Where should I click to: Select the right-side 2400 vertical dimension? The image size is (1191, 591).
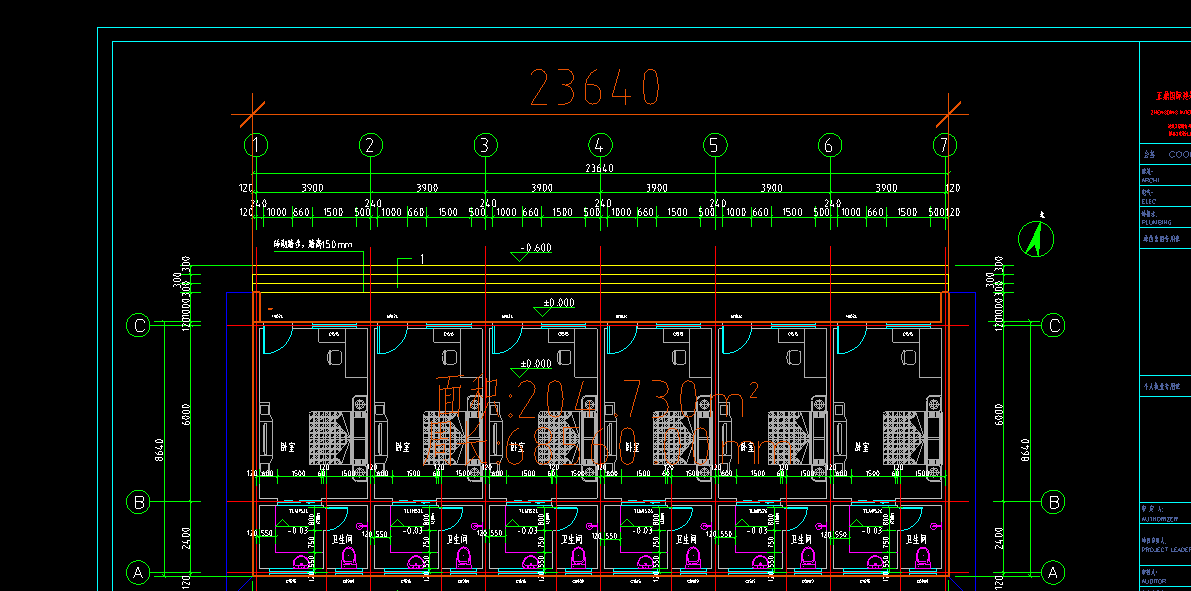pos(999,539)
